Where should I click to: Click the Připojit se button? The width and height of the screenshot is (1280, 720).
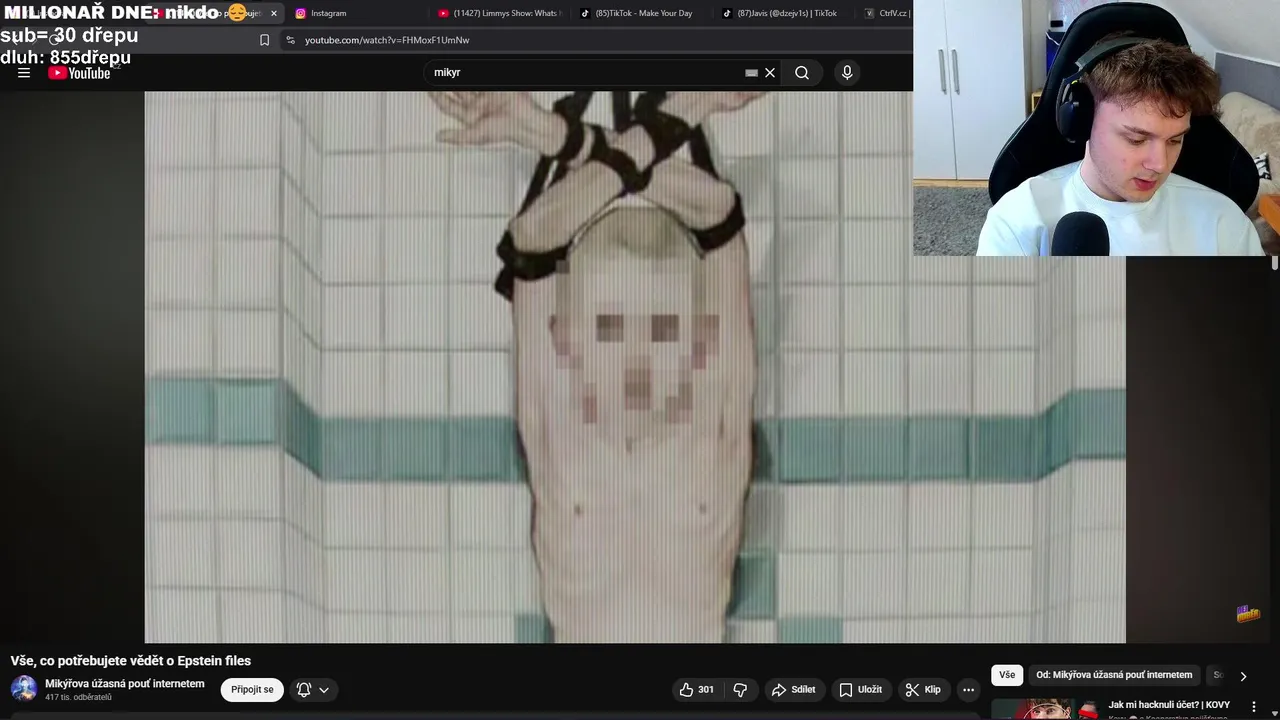[252, 689]
